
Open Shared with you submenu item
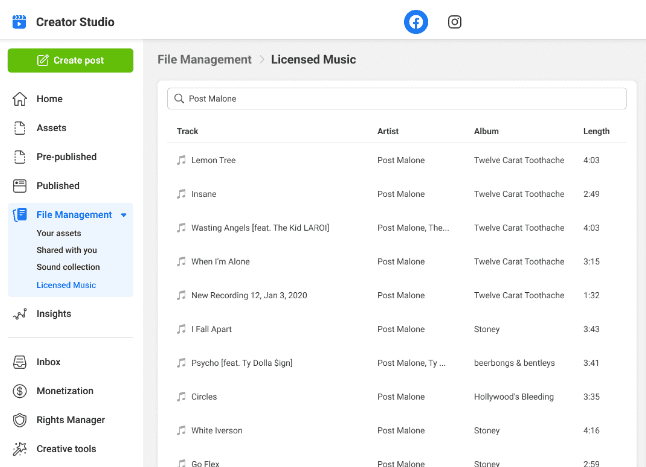tap(67, 250)
